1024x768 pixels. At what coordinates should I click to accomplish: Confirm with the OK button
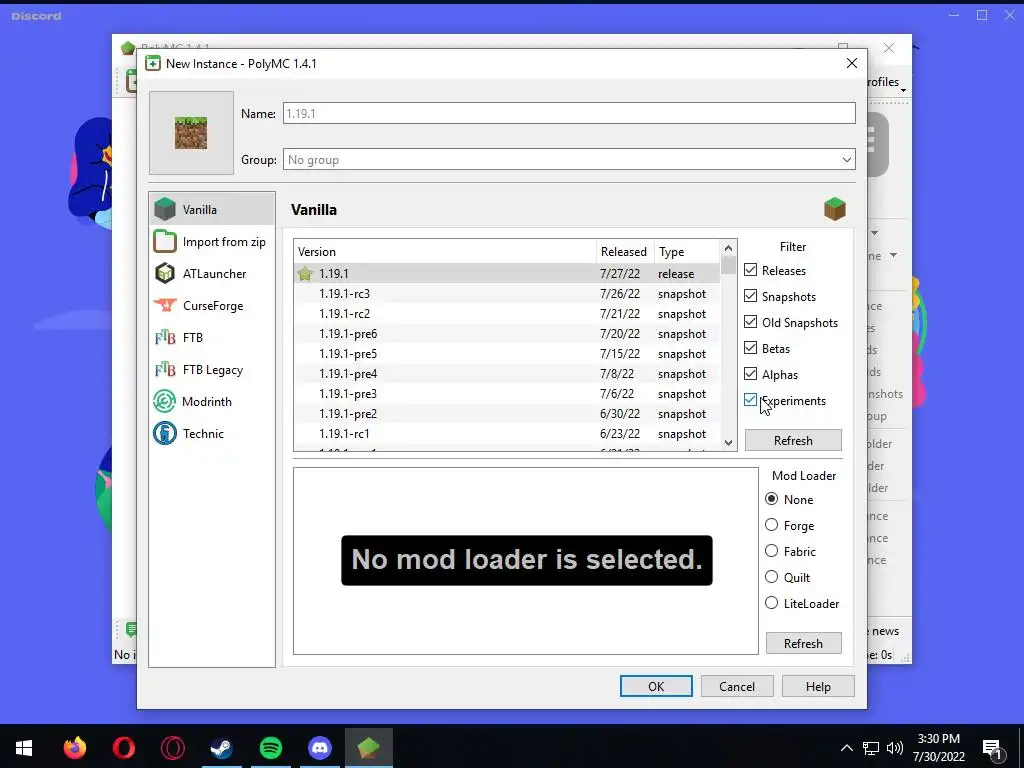[656, 686]
